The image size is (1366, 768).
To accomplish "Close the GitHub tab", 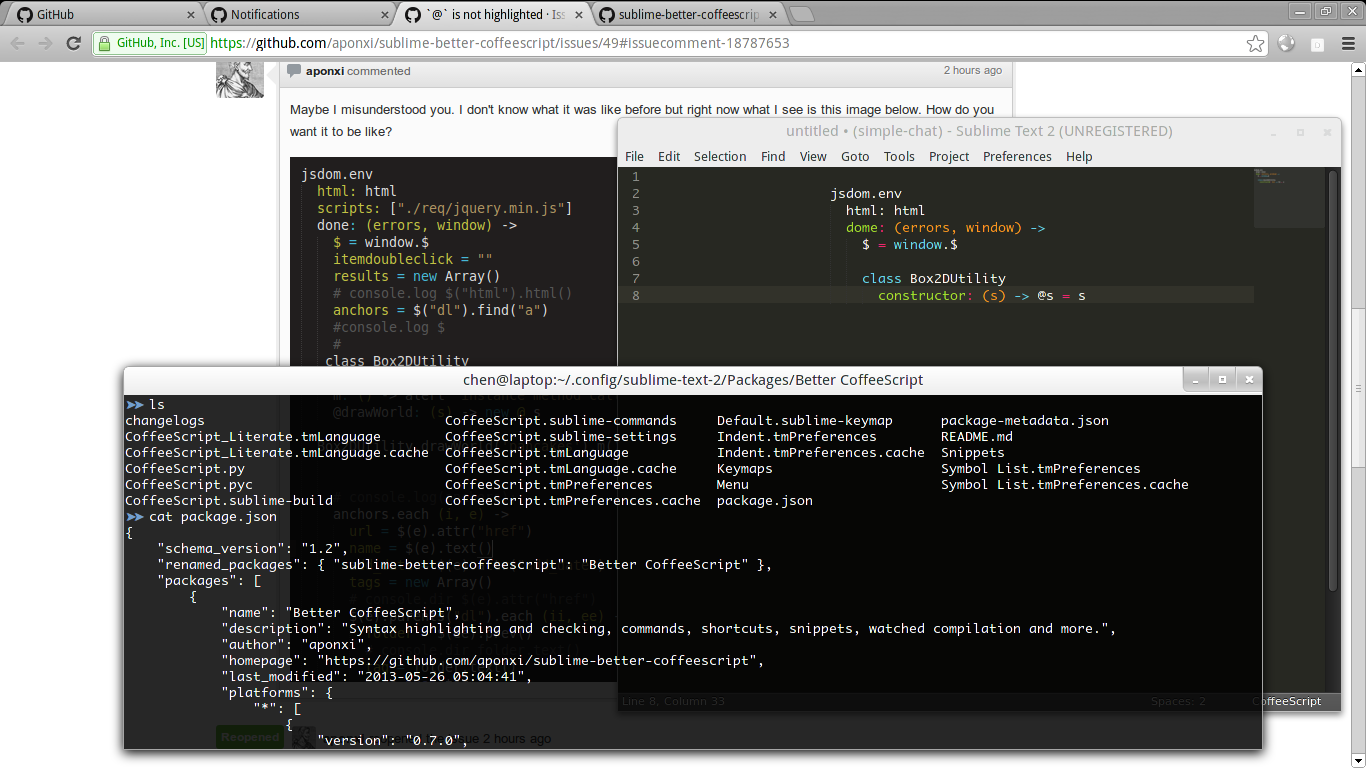I will tap(191, 15).
